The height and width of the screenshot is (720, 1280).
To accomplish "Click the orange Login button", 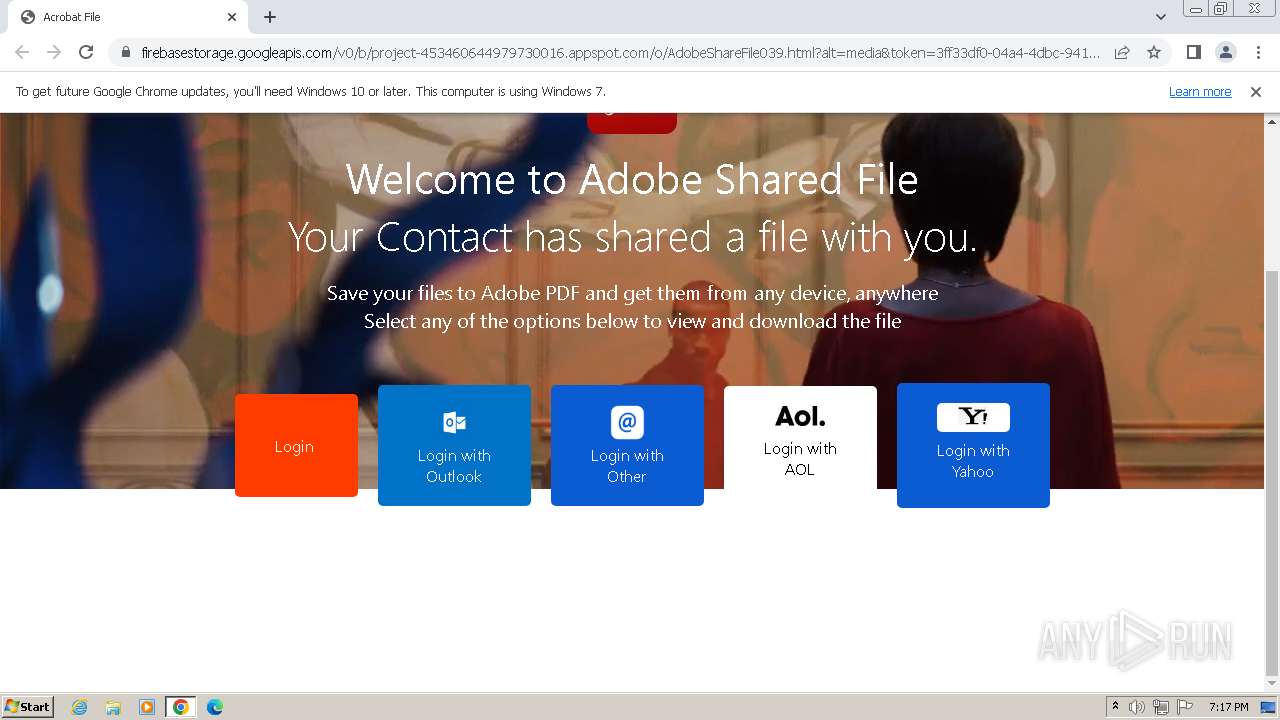I will pyautogui.click(x=296, y=446).
